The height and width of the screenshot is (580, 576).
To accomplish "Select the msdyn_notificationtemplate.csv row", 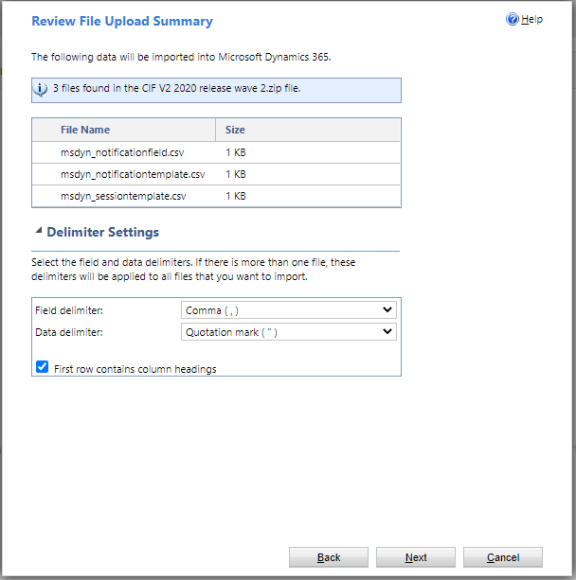I will click(x=216, y=174).
